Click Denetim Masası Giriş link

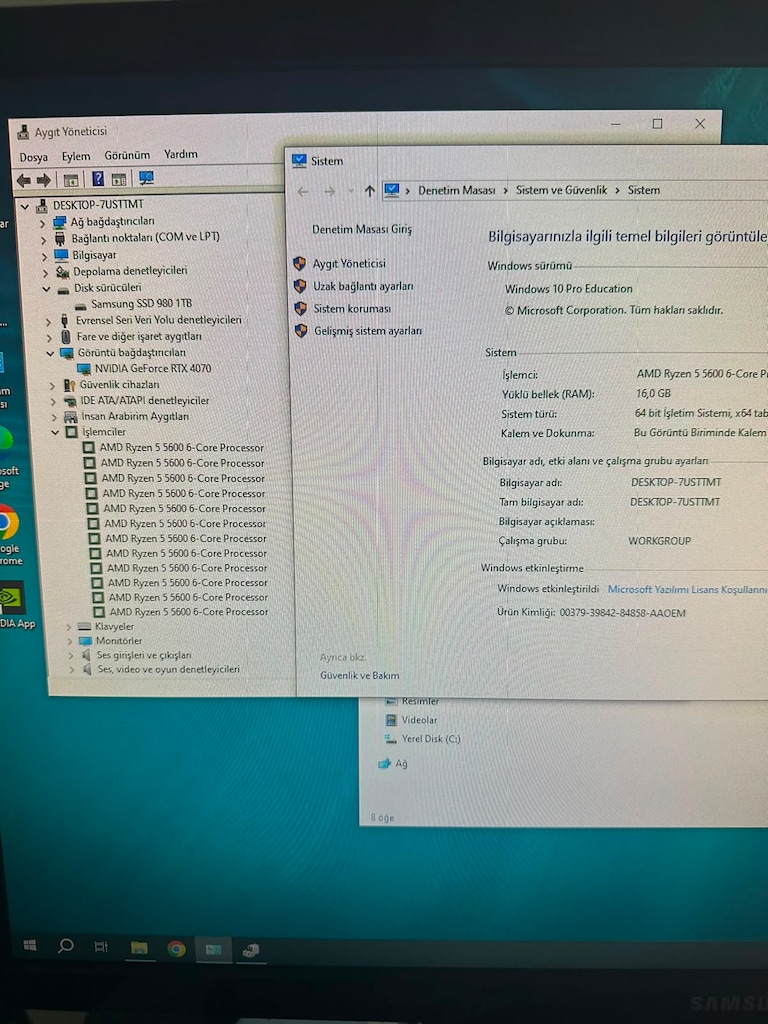[x=362, y=229]
